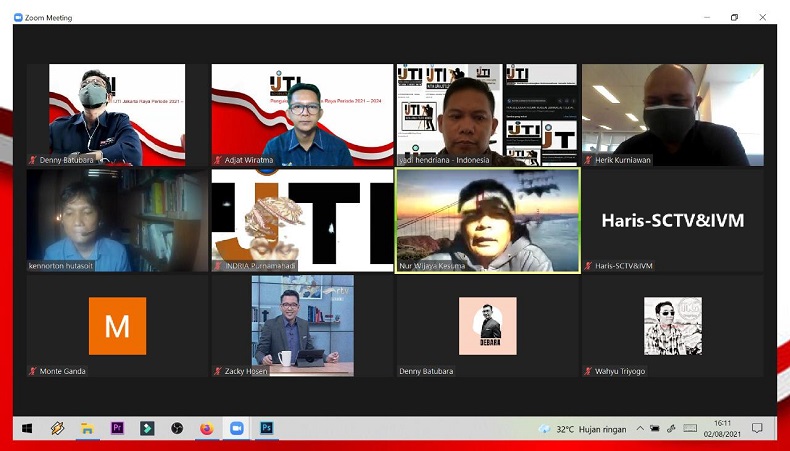
Task: Show hidden system tray icons
Action: (640, 429)
